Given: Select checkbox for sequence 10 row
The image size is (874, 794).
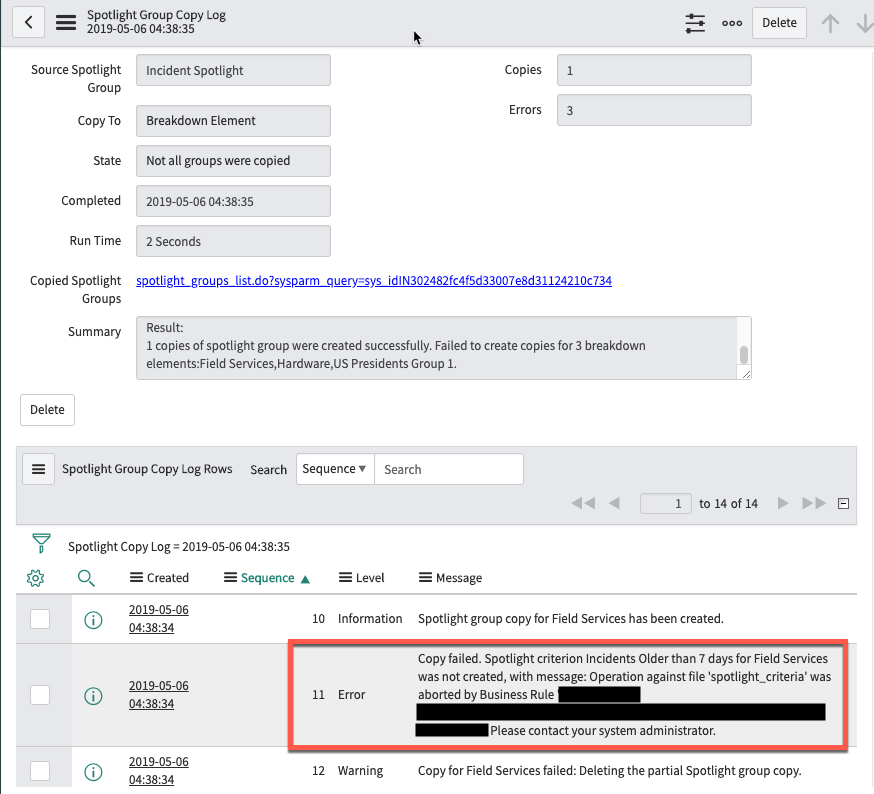Looking at the screenshot, I should click(40, 619).
